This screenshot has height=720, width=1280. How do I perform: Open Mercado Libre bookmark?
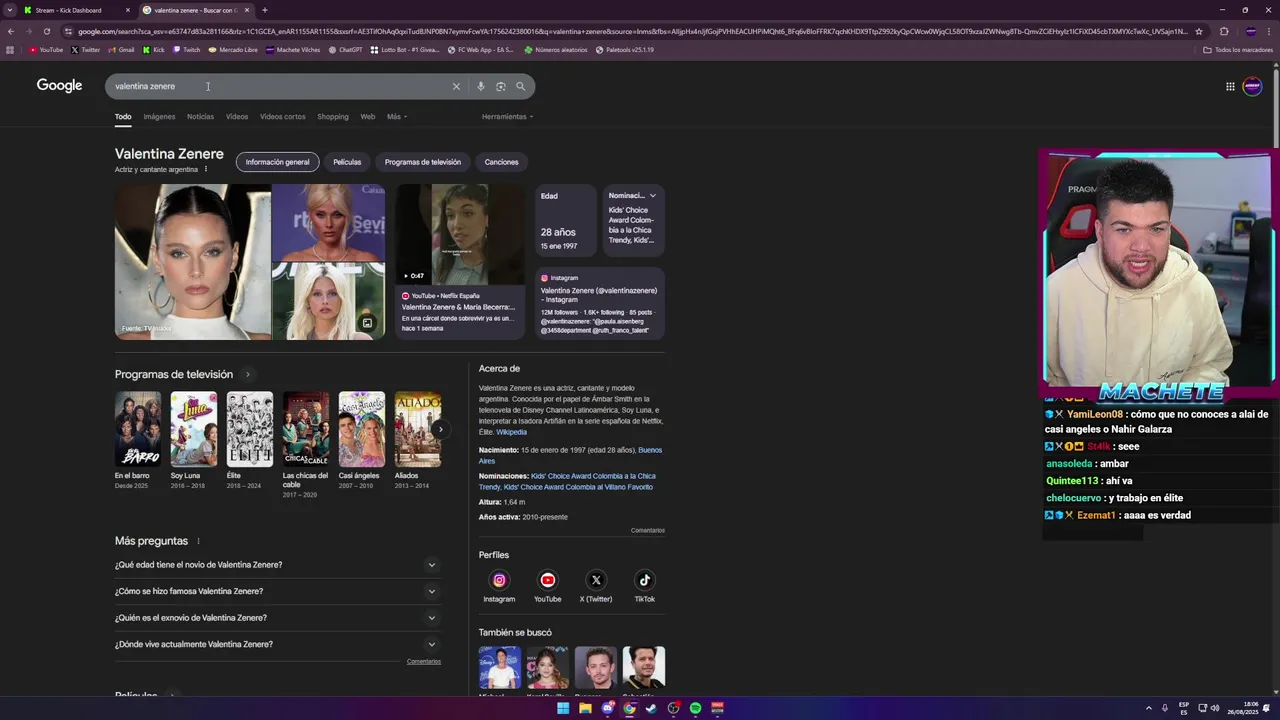233,49
